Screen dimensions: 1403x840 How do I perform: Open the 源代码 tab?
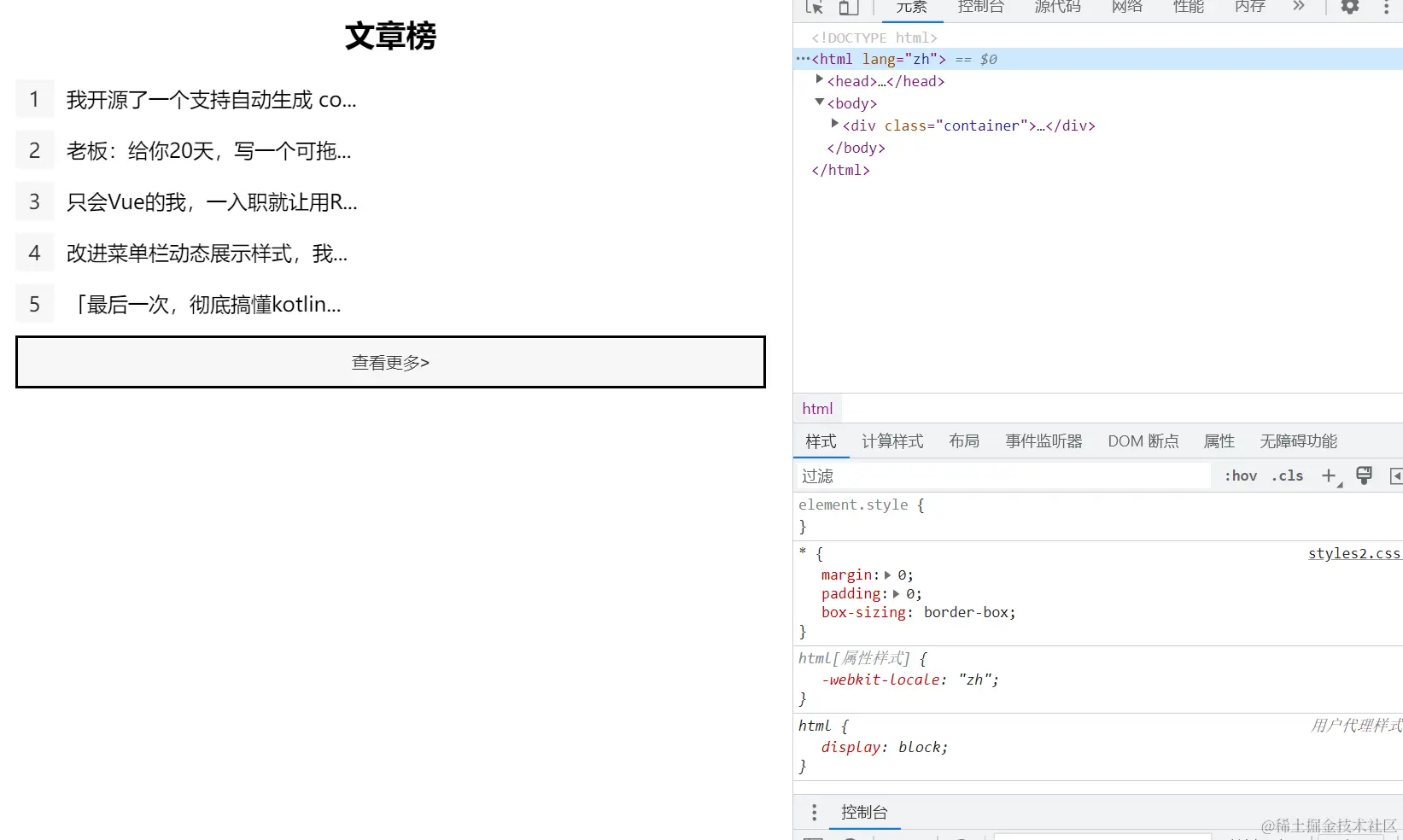(x=1058, y=7)
